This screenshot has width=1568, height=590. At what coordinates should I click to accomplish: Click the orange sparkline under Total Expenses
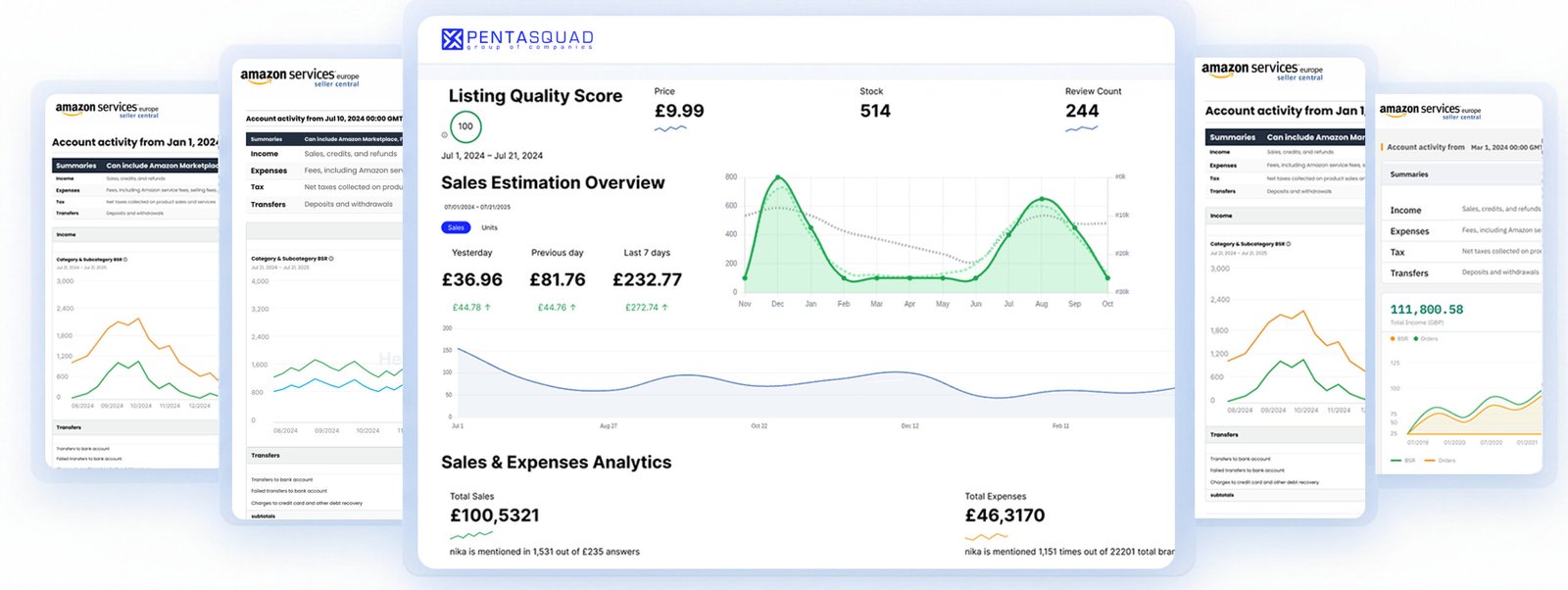coord(986,536)
